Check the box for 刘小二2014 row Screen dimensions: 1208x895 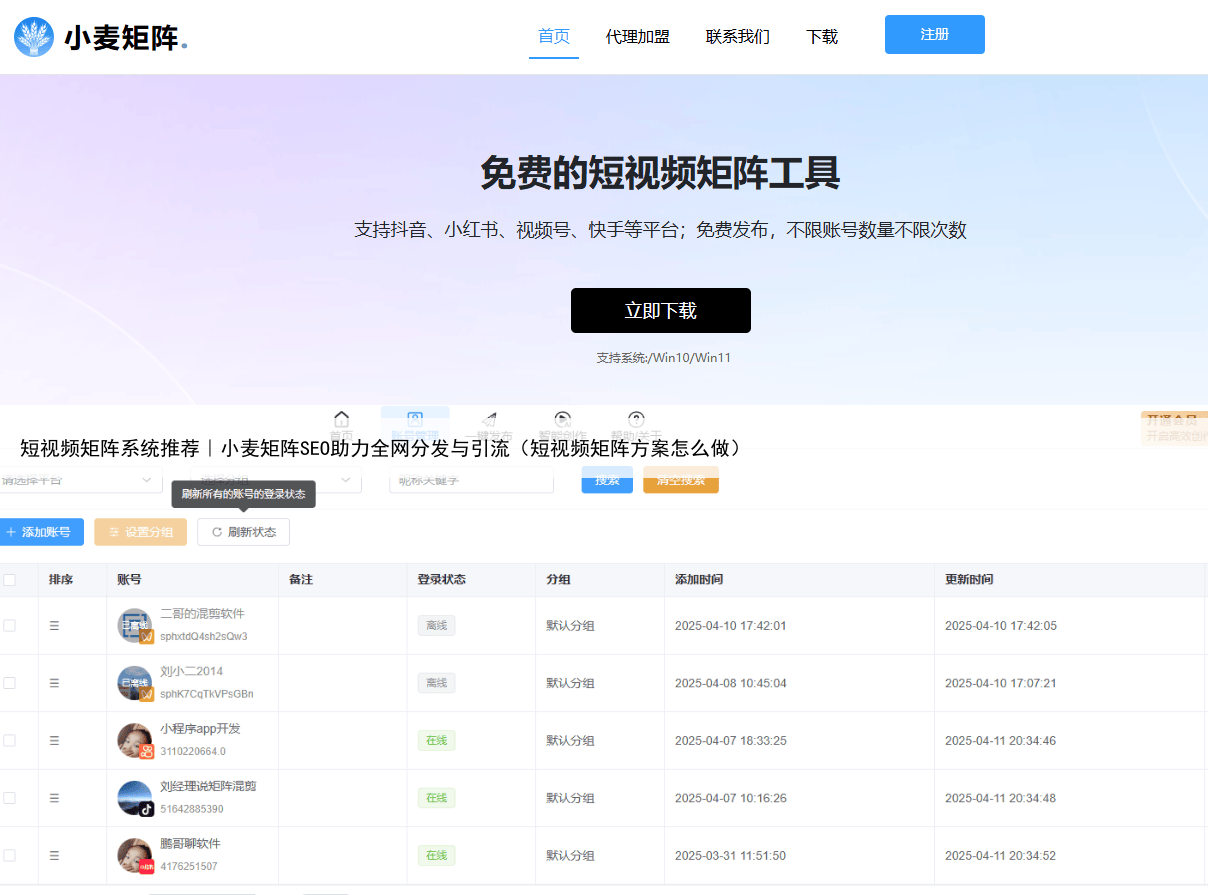pos(9,683)
